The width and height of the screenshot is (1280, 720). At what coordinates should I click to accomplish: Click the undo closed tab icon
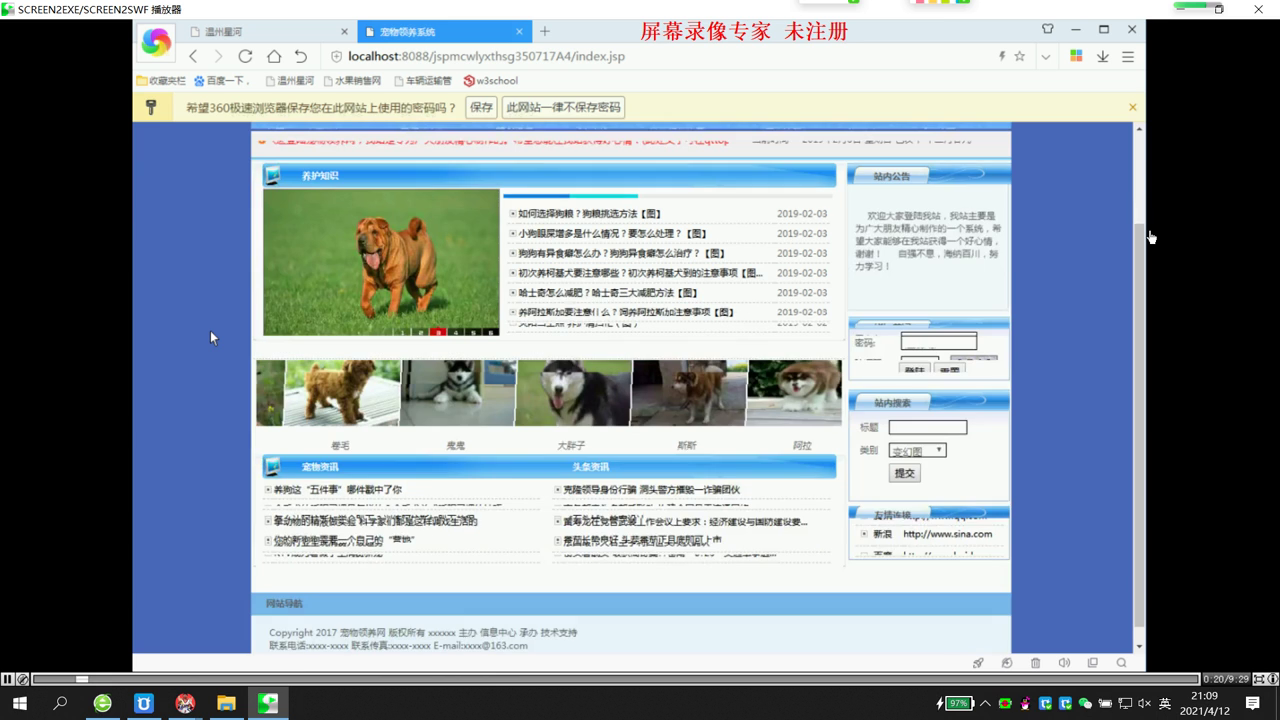point(301,57)
